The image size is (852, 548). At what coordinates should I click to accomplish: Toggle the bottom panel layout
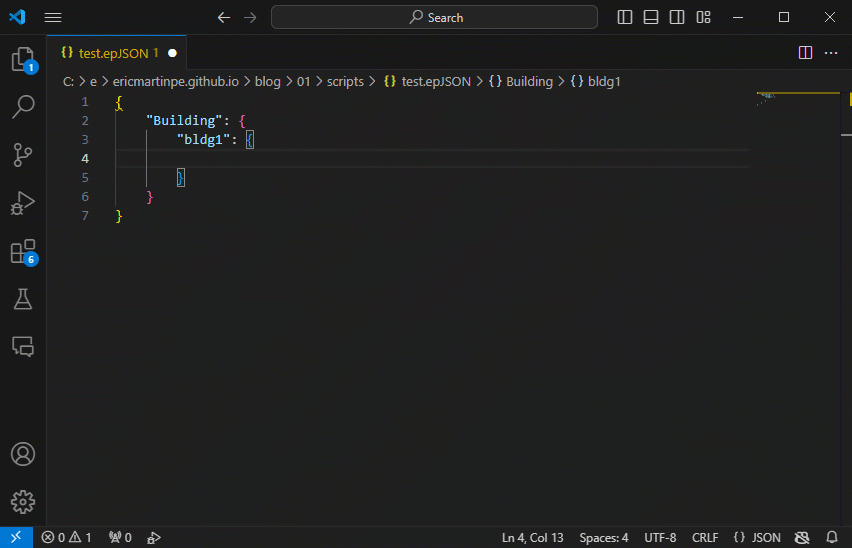tap(651, 17)
